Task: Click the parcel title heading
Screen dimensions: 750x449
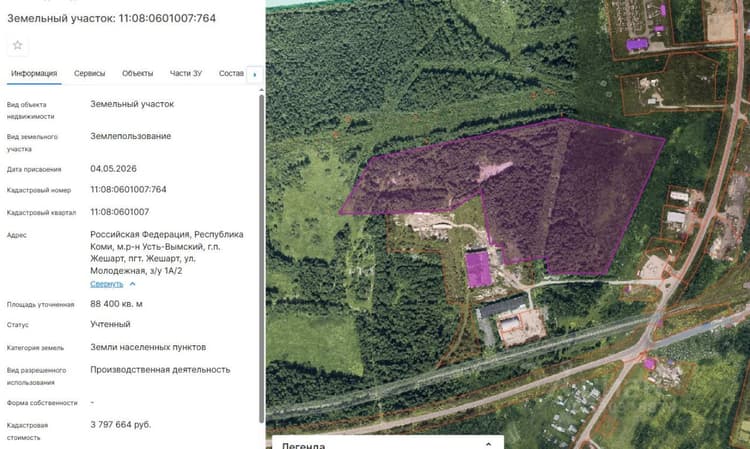Action: coord(111,18)
